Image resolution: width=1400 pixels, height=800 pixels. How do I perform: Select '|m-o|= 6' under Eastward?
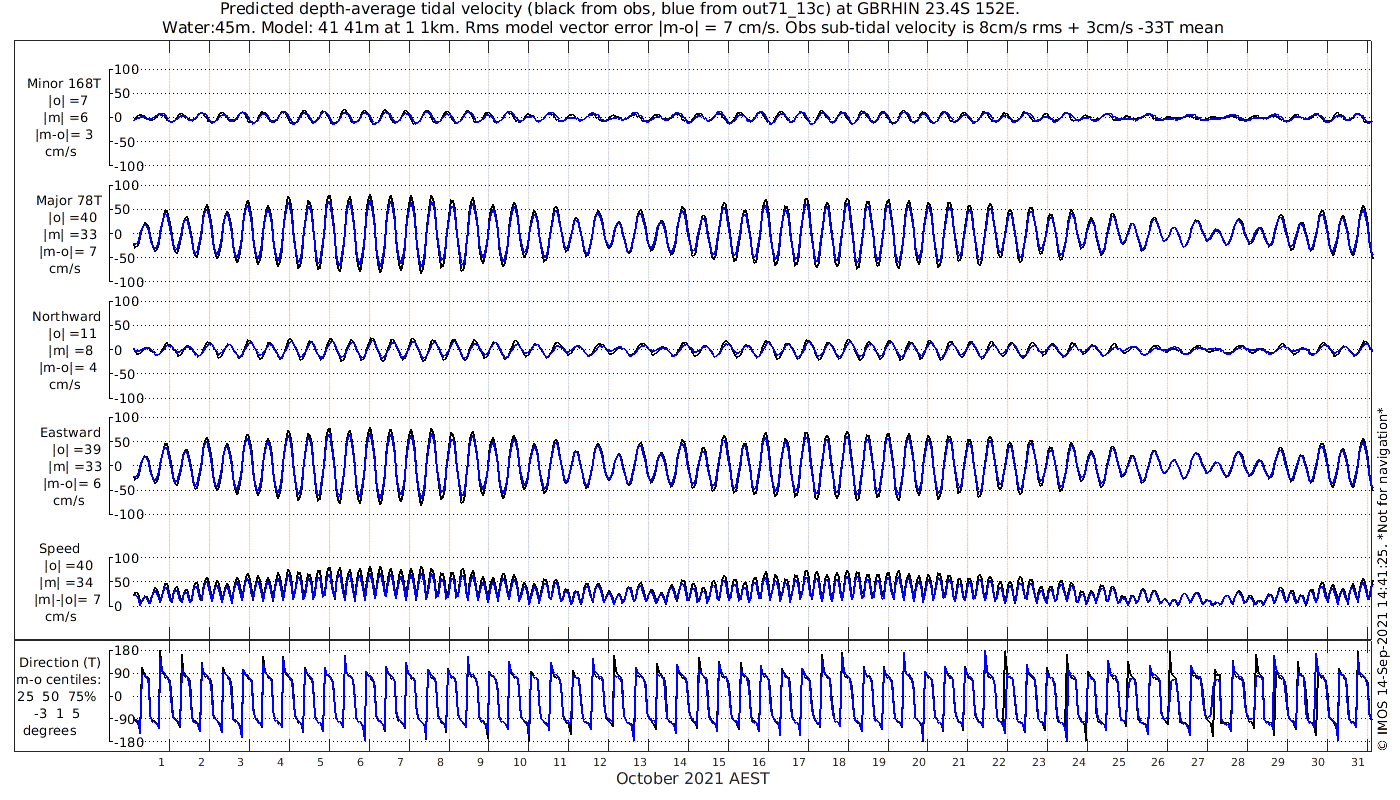pos(70,484)
